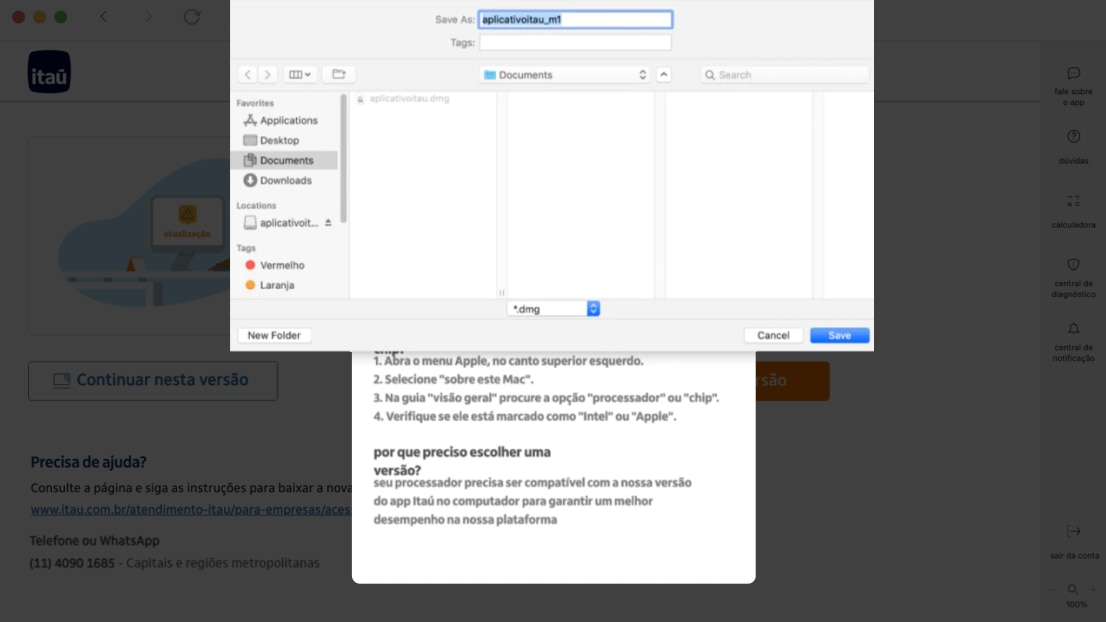Reload the page with the refresh icon
This screenshot has width=1106, height=622.
click(192, 16)
